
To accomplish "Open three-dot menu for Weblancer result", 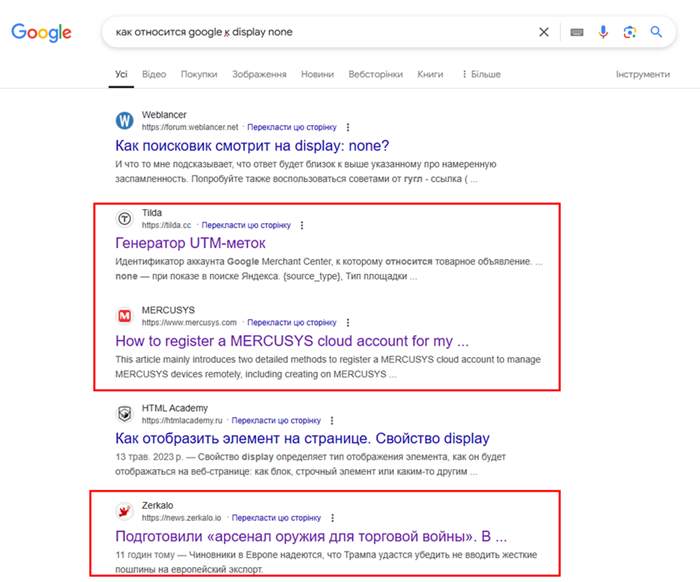I will point(348,127).
